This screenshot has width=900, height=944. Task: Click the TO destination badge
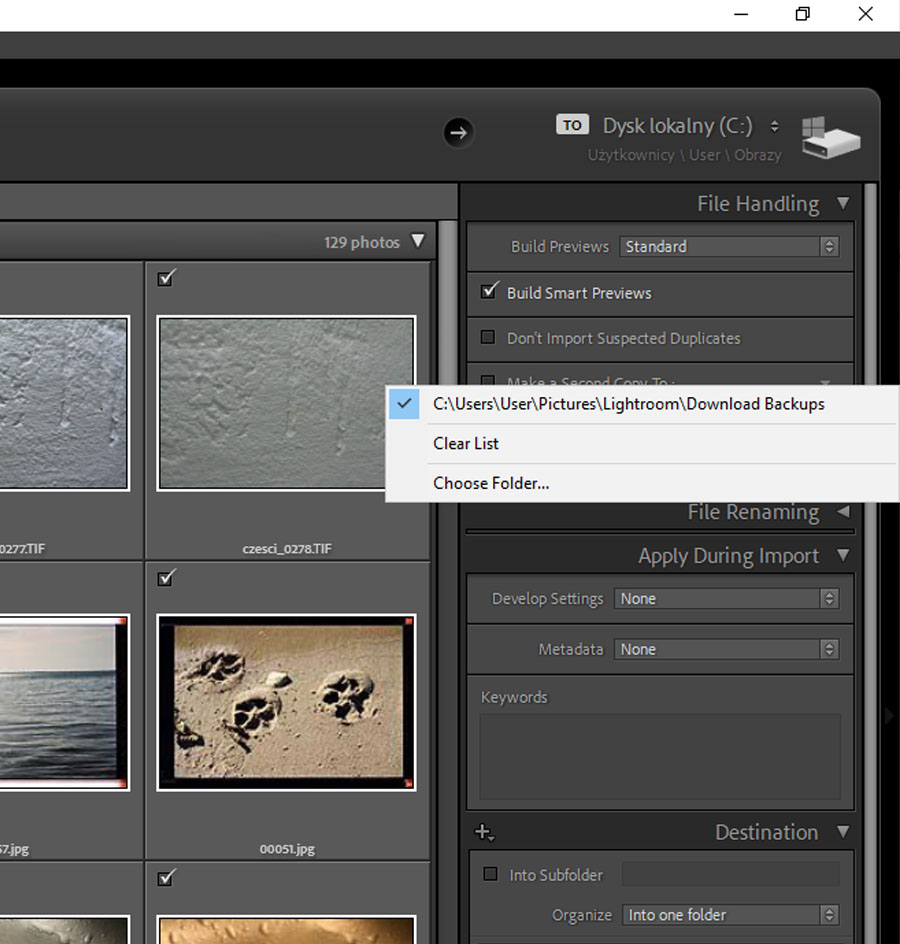(572, 125)
